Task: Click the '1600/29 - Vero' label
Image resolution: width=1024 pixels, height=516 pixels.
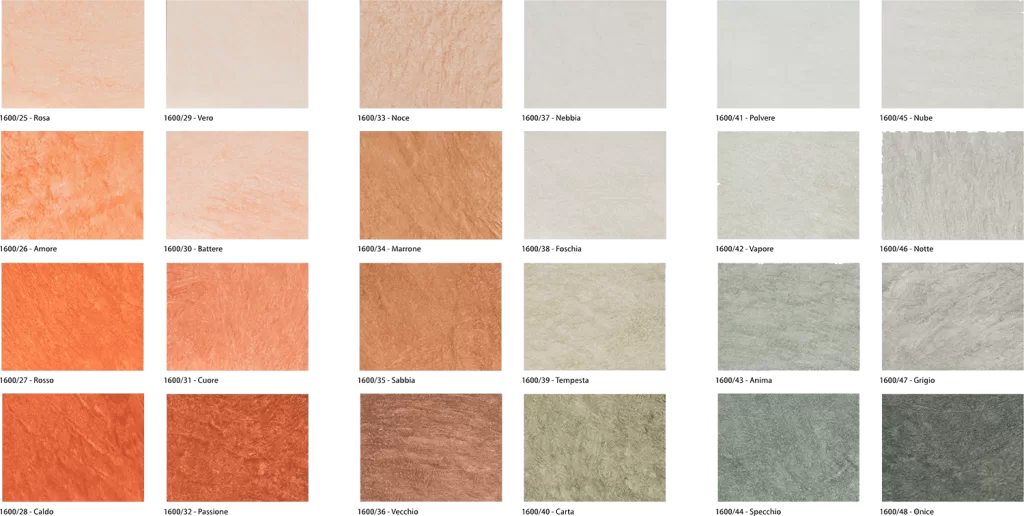Action: point(189,118)
